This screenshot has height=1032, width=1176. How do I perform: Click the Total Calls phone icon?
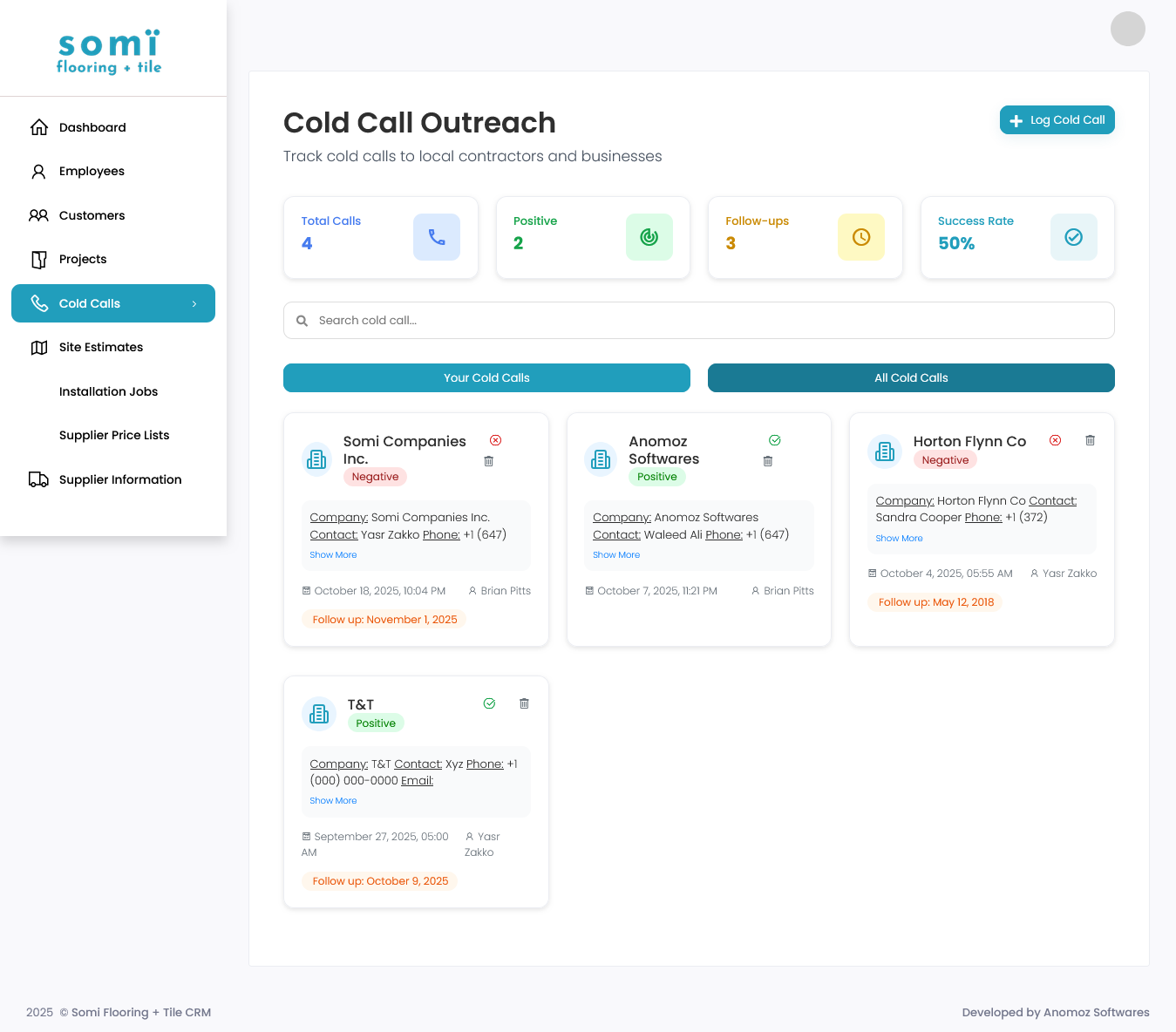coord(437,237)
